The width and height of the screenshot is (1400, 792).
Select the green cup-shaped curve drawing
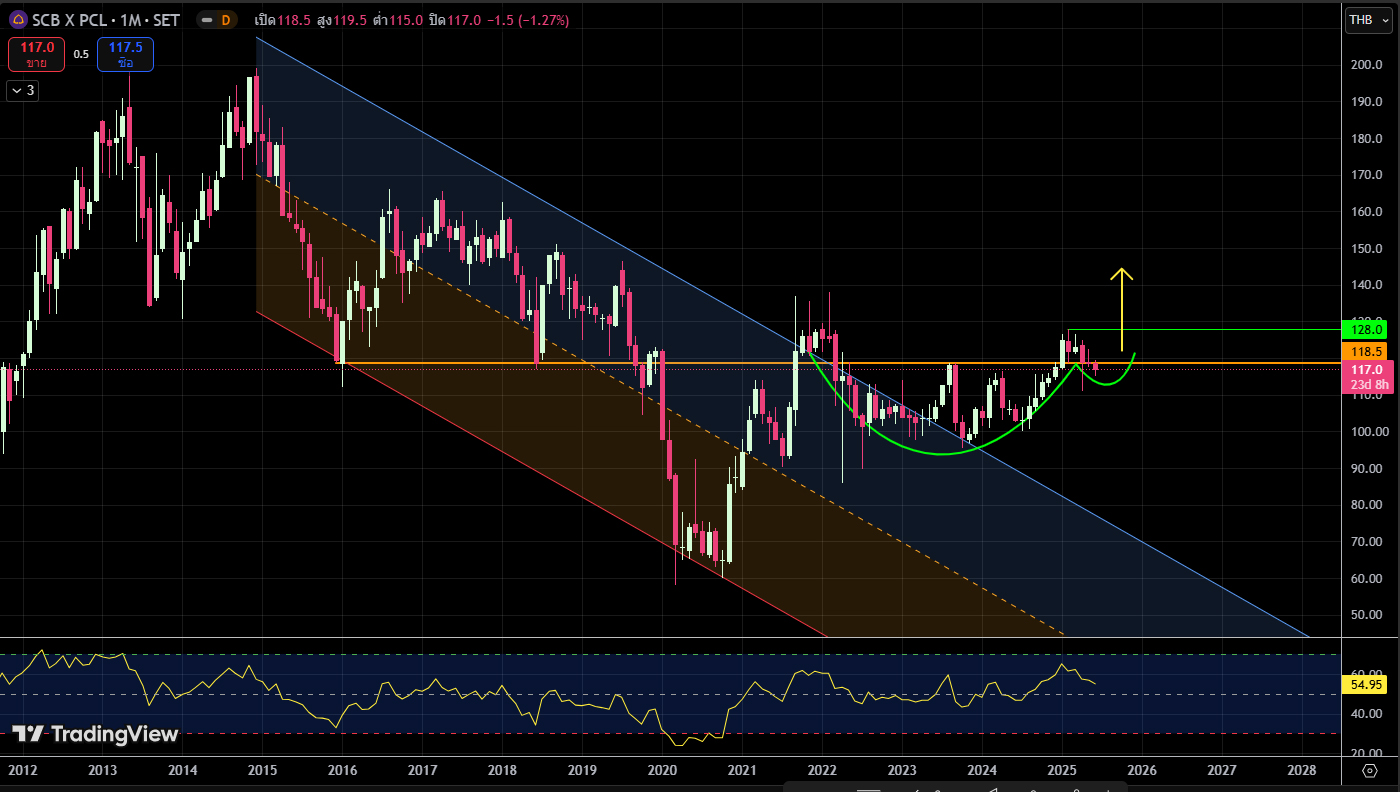point(940,454)
